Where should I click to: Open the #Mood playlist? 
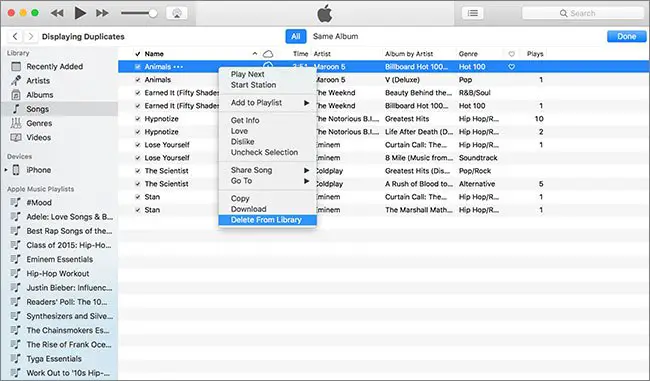39,203
